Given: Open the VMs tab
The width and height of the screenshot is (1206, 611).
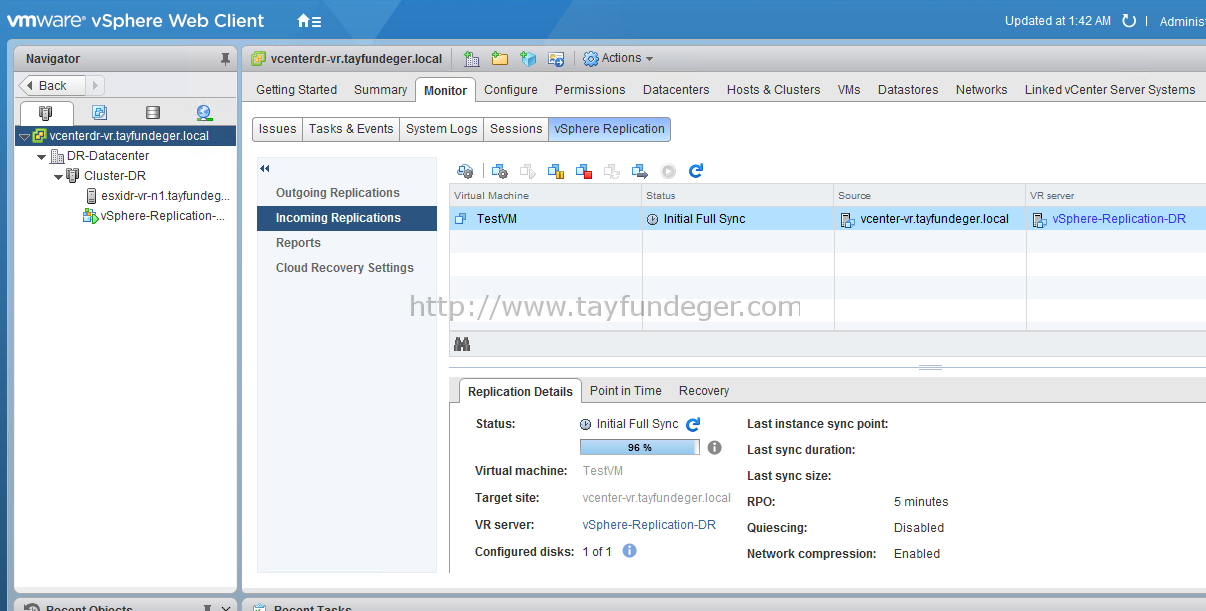Looking at the screenshot, I should 849,89.
